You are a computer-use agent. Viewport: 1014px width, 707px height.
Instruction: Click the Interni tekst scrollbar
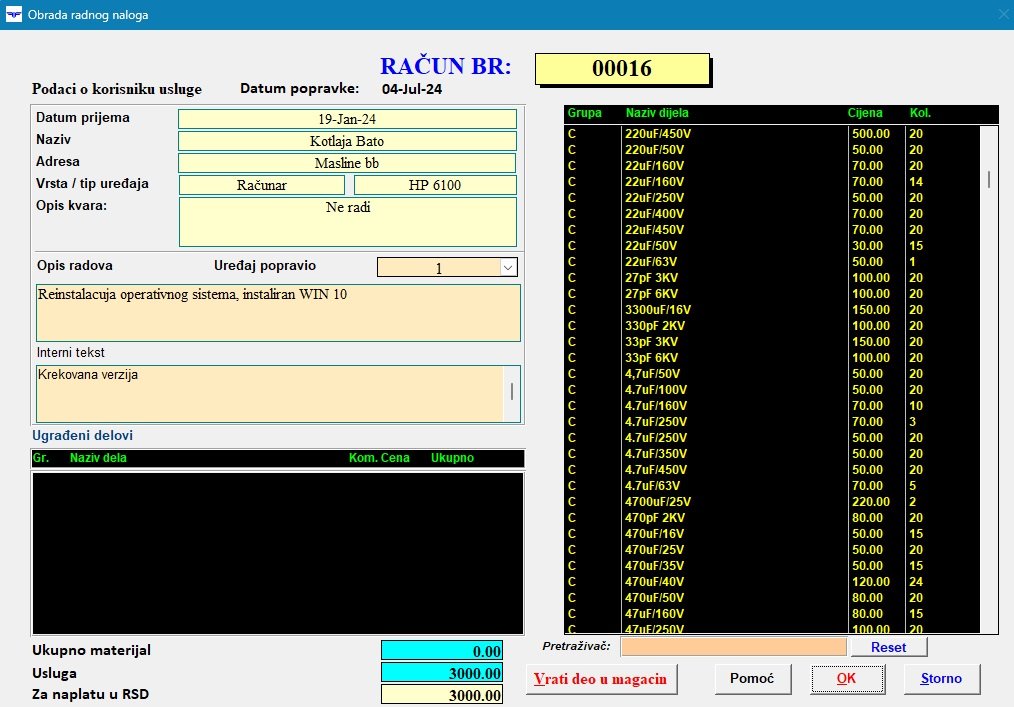pyautogui.click(x=512, y=392)
